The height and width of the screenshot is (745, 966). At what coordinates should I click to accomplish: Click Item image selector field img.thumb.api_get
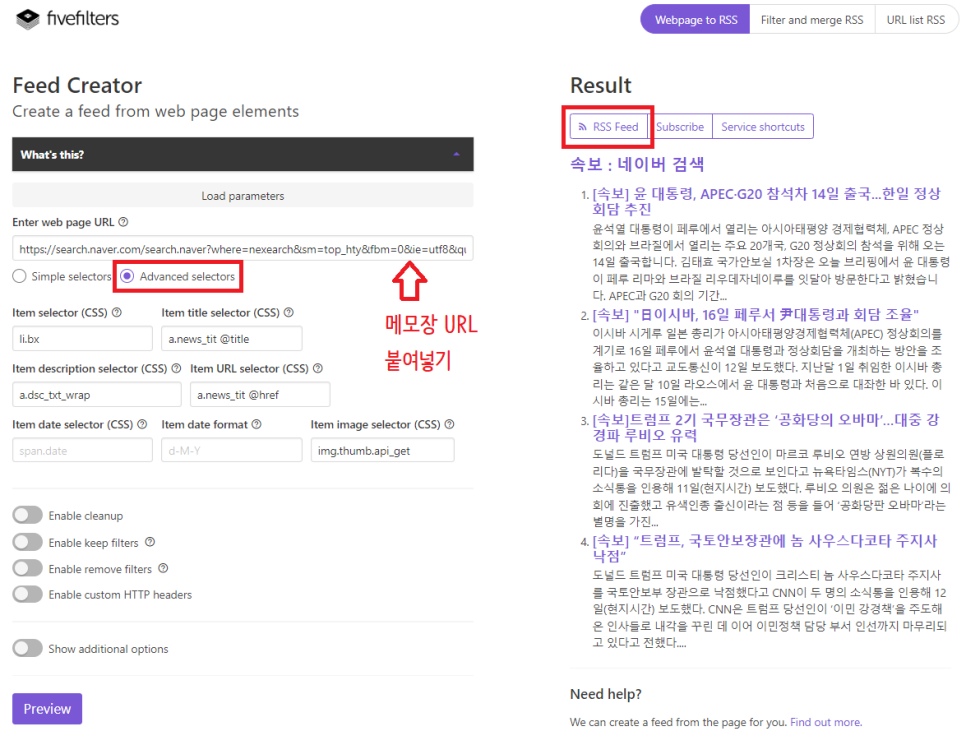tap(383, 450)
